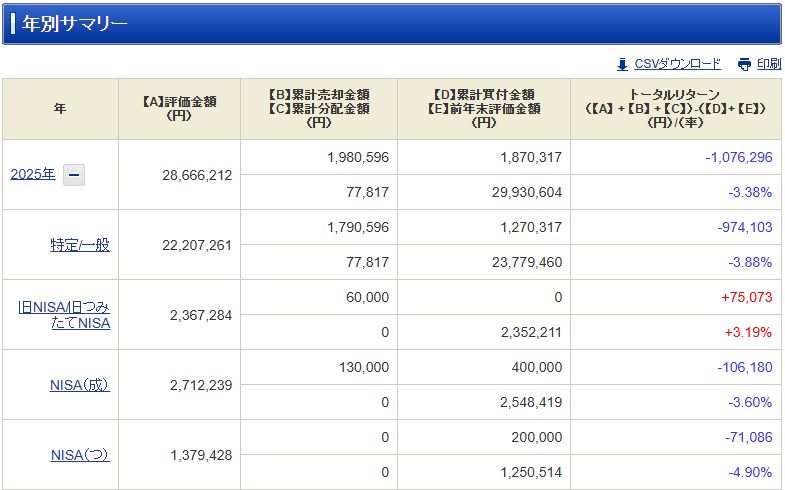Select the 1,870,317 purchase amount
This screenshot has width=785, height=490.
pos(531,157)
